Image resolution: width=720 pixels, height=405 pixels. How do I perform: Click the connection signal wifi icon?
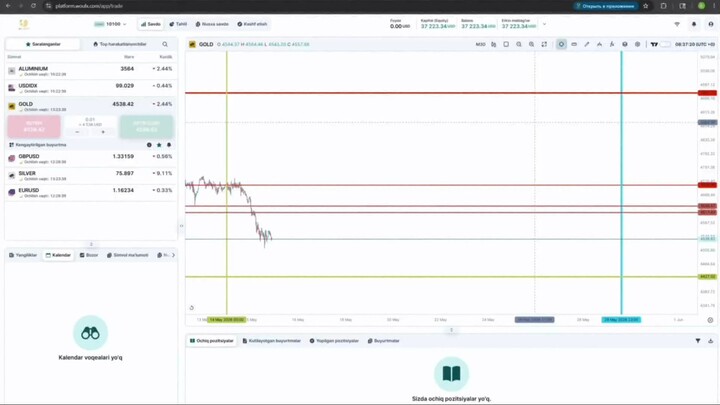click(x=677, y=24)
